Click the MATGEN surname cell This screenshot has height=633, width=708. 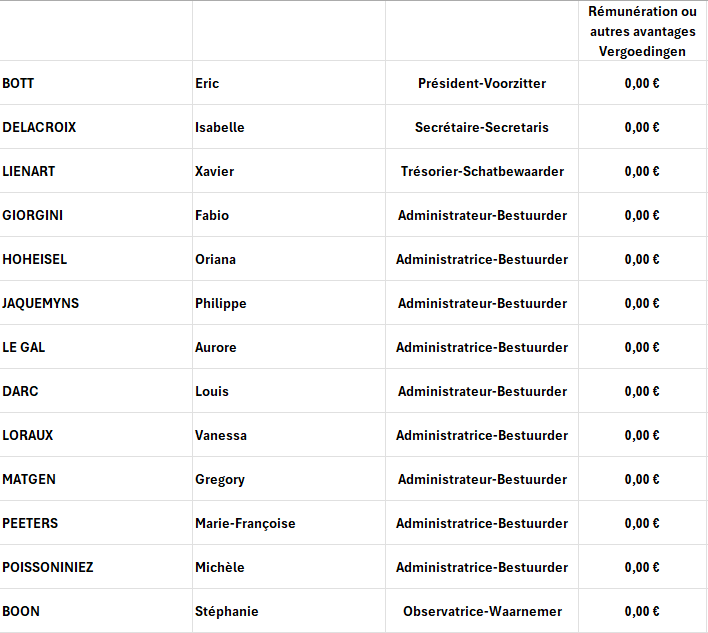point(30,479)
